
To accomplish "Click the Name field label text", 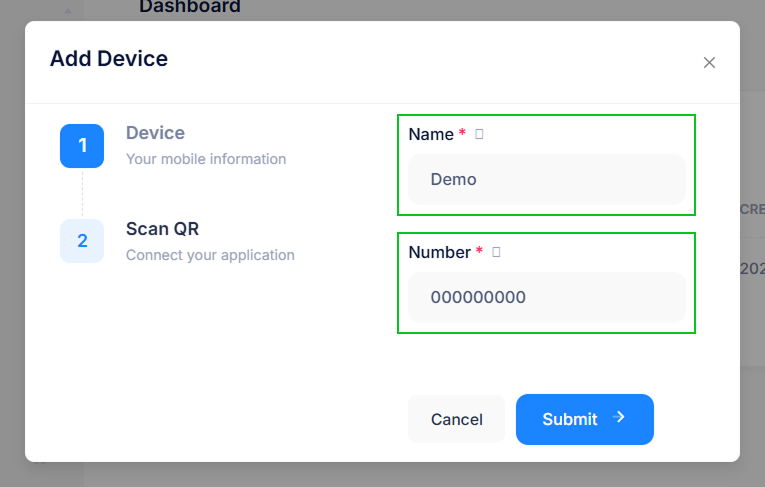I will 431,134.
